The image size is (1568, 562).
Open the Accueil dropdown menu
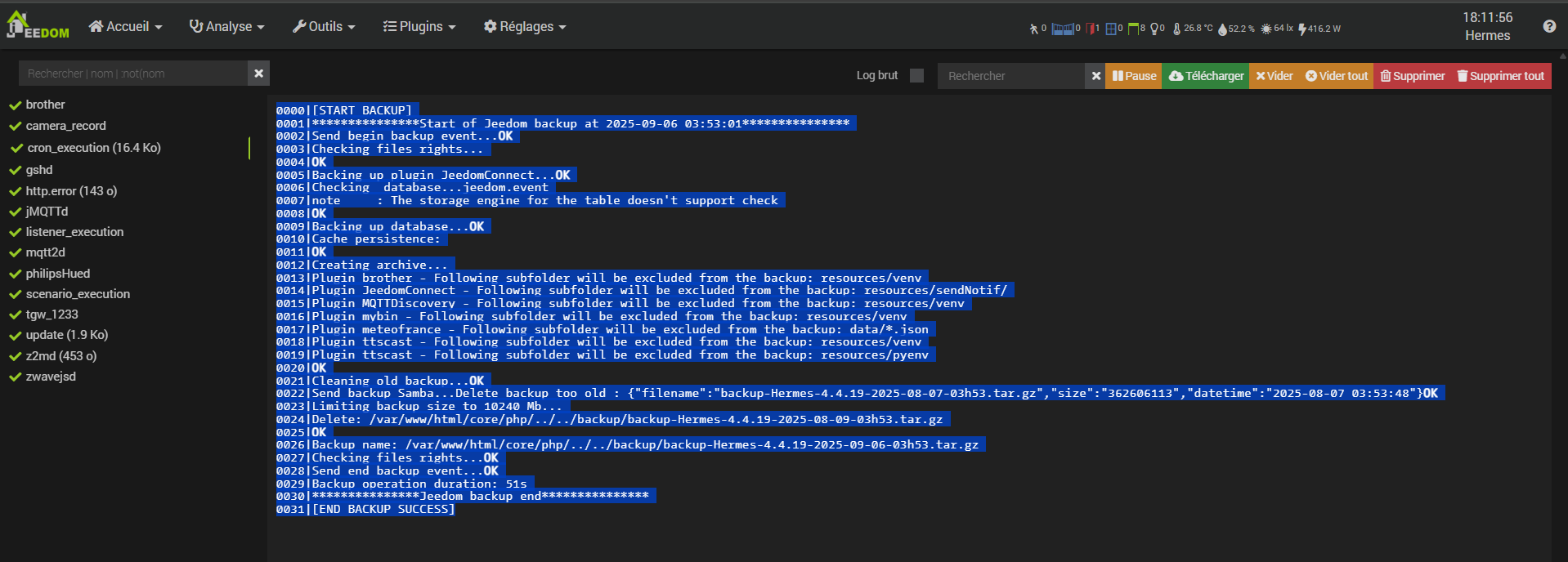tap(125, 27)
